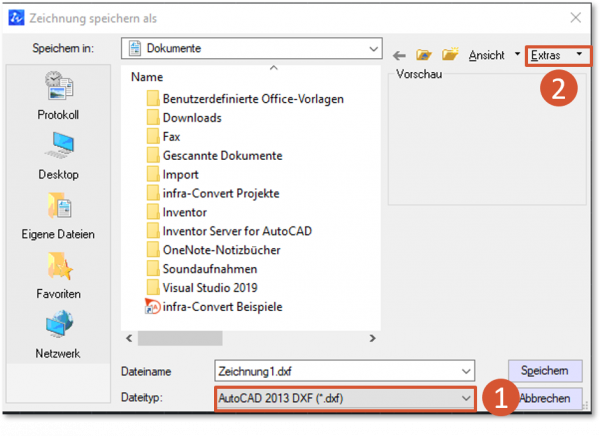The height and width of the screenshot is (436, 600).
Task: Open the Dateityp AutoCAD 2013 DXF dropdown
Action: pos(345,398)
